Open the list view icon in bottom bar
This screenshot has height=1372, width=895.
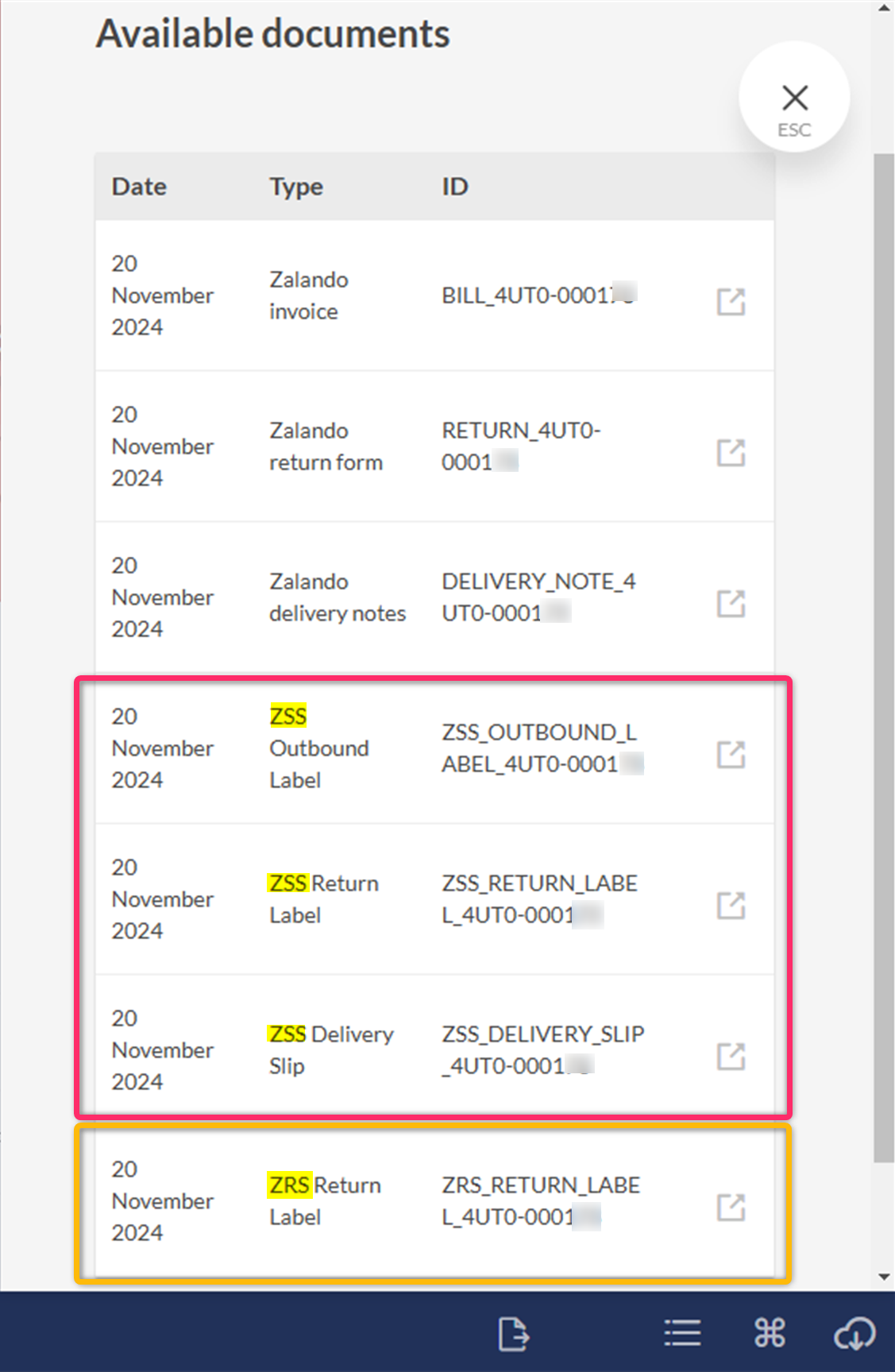(682, 1333)
